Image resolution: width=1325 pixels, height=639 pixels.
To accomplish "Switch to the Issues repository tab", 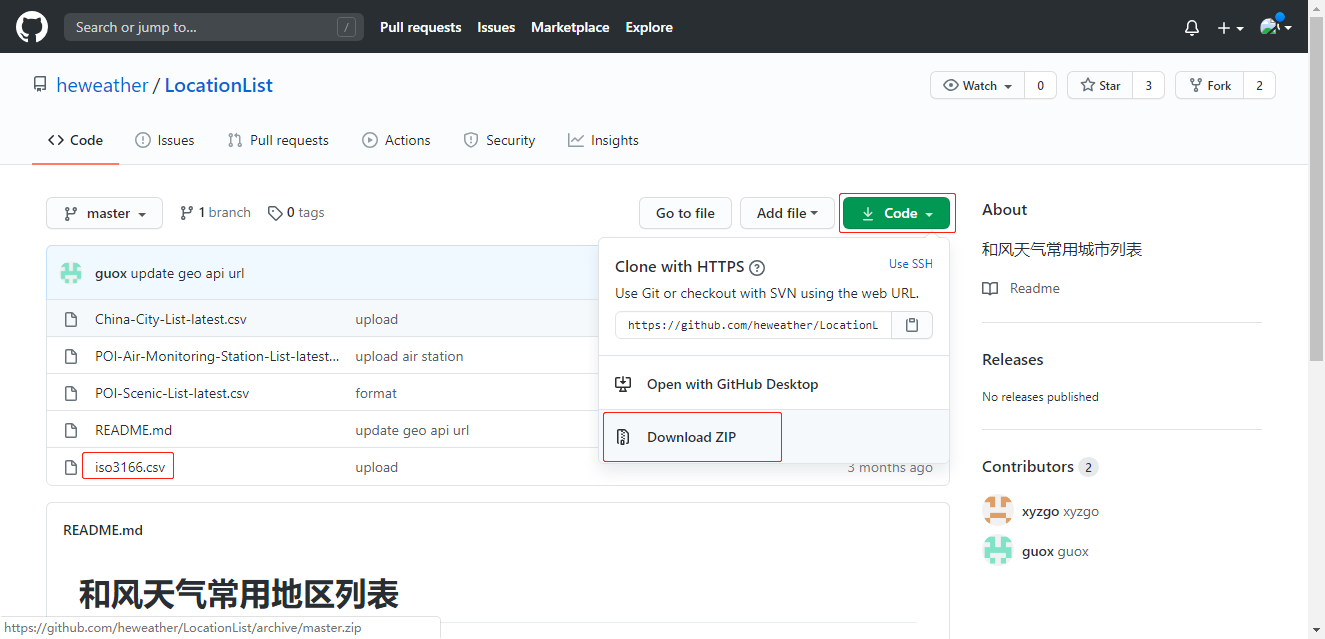I will pyautogui.click(x=165, y=140).
